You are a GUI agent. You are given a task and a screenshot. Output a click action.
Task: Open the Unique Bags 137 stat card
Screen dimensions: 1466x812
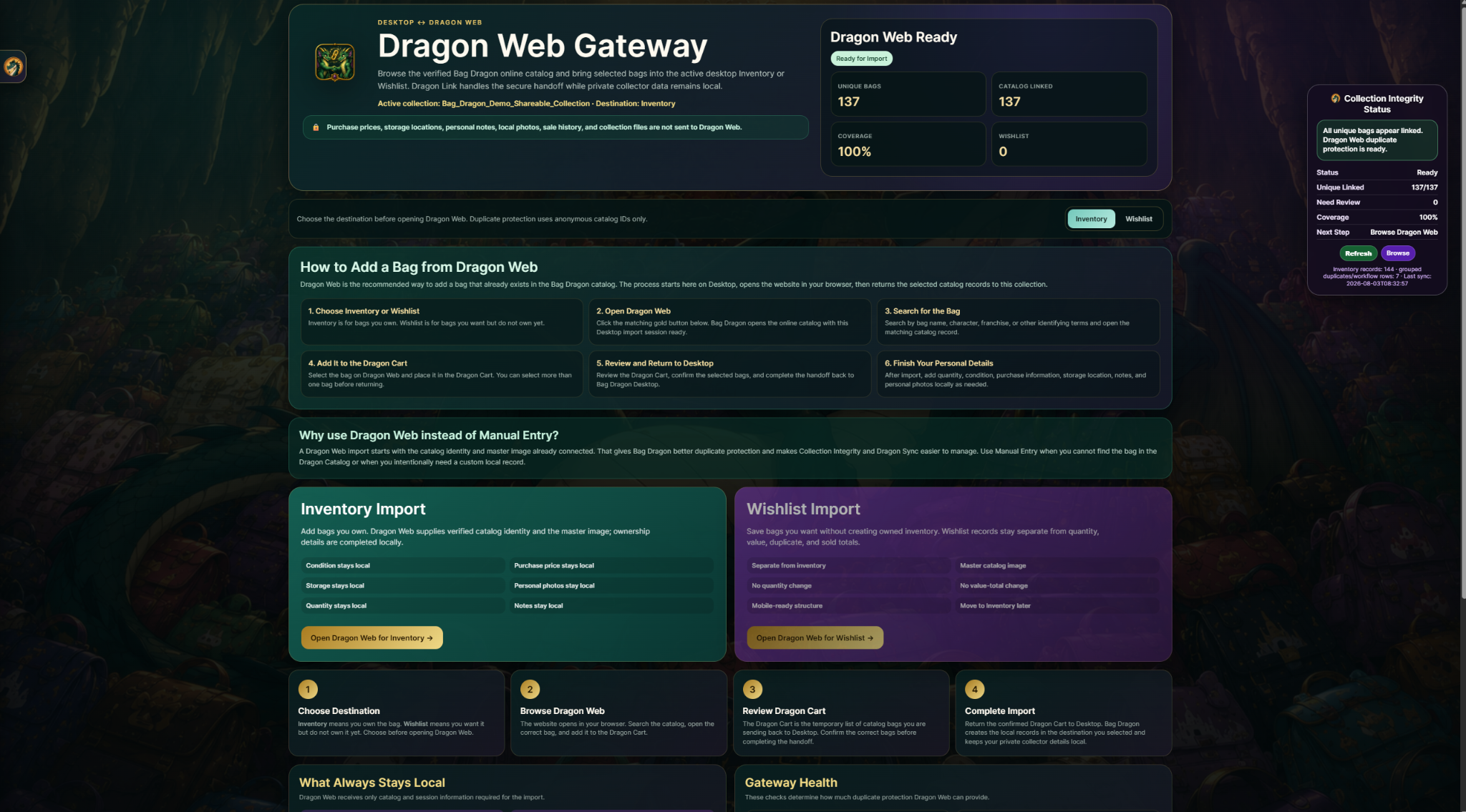click(x=908, y=94)
